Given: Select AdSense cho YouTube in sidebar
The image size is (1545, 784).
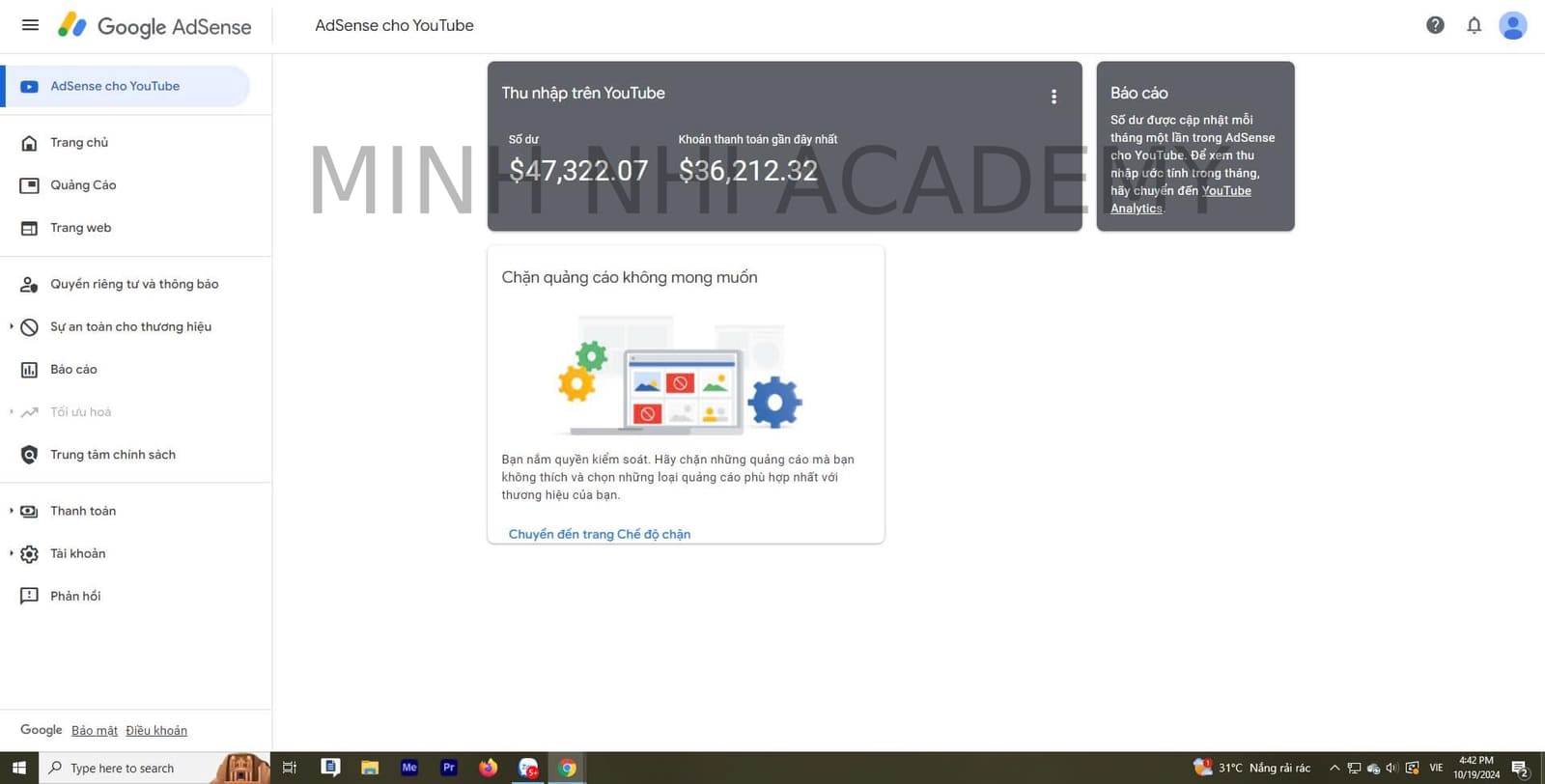Looking at the screenshot, I should pyautogui.click(x=127, y=86).
